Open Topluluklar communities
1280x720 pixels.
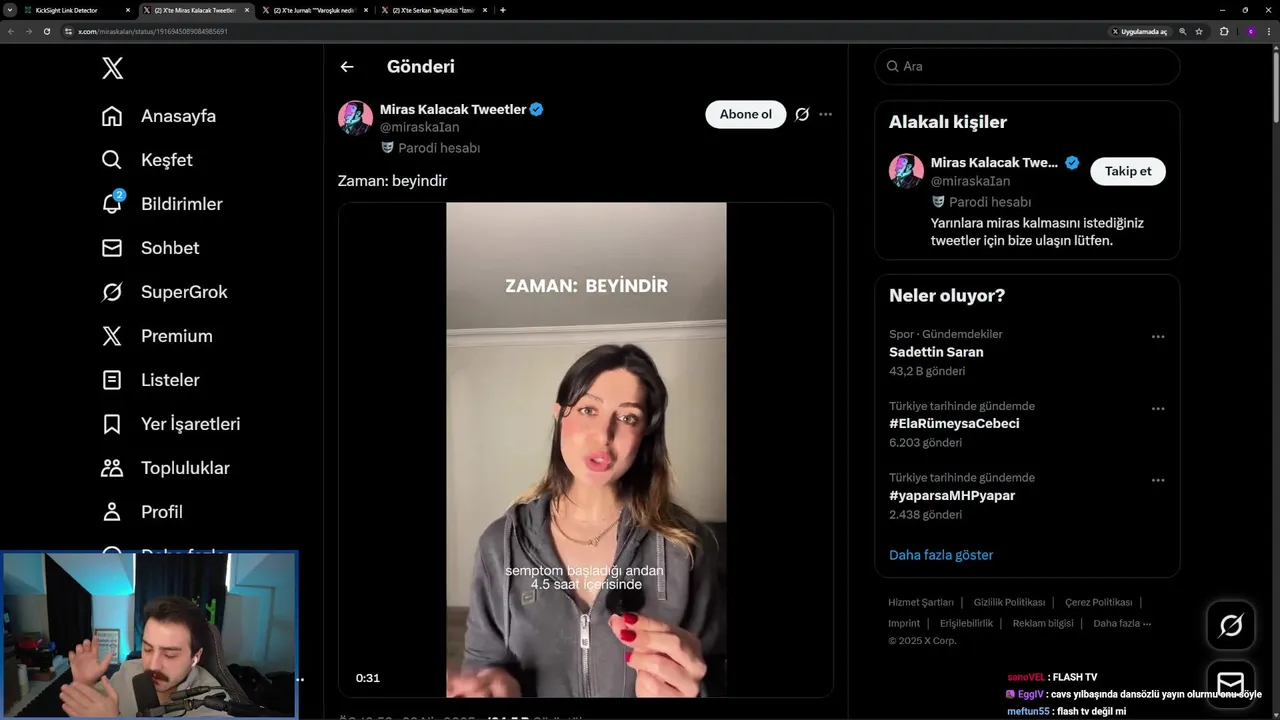(166, 468)
